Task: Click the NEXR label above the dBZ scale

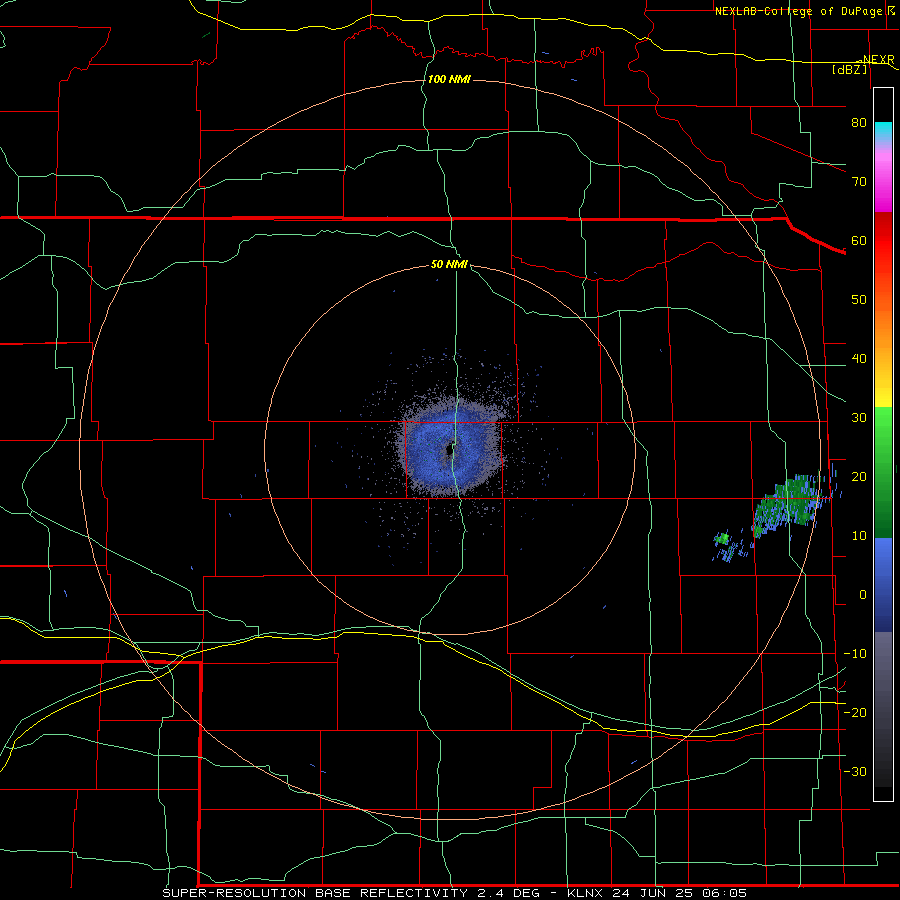Action: point(878,59)
